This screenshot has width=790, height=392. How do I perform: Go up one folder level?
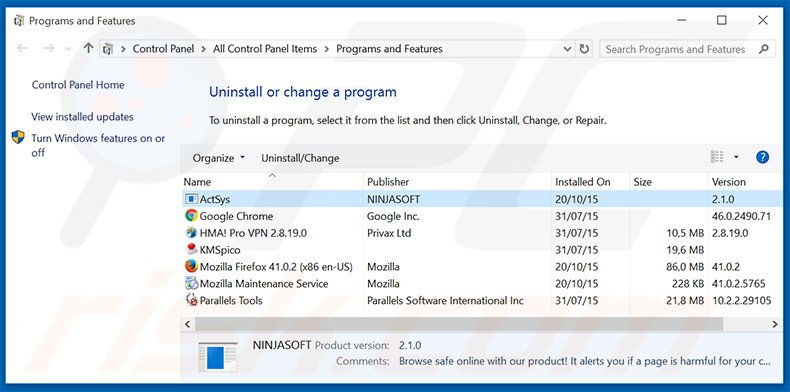tap(89, 48)
